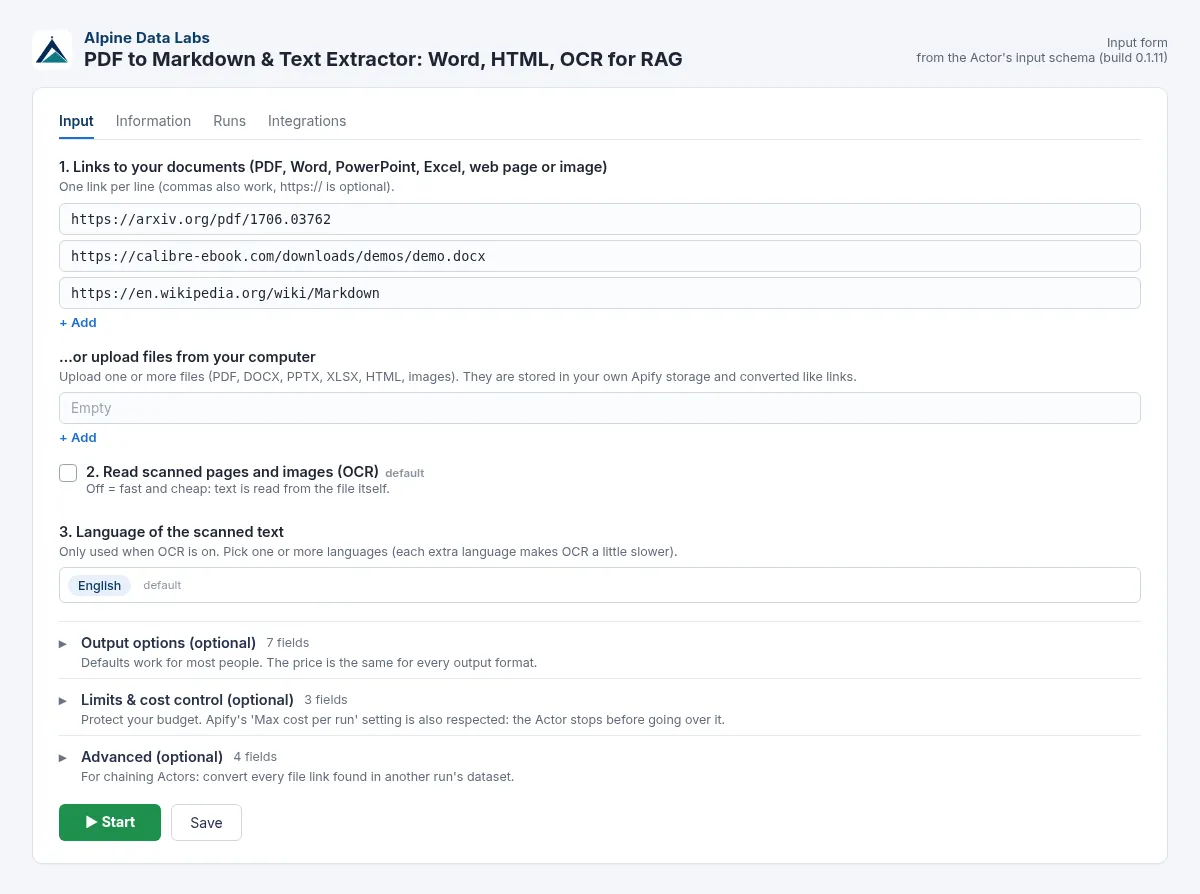Click the Alpine Data Labs mountain logo
The height and width of the screenshot is (894, 1200).
pyautogui.click(x=52, y=50)
